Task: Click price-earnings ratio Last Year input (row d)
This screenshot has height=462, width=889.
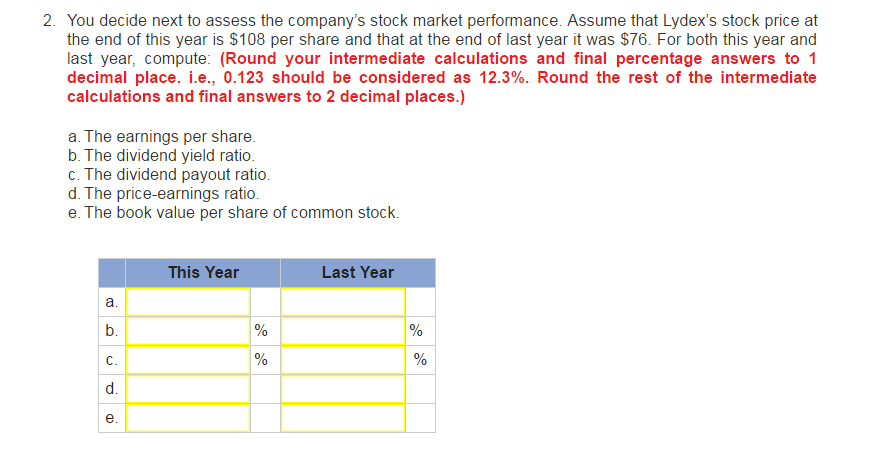Action: (x=342, y=388)
